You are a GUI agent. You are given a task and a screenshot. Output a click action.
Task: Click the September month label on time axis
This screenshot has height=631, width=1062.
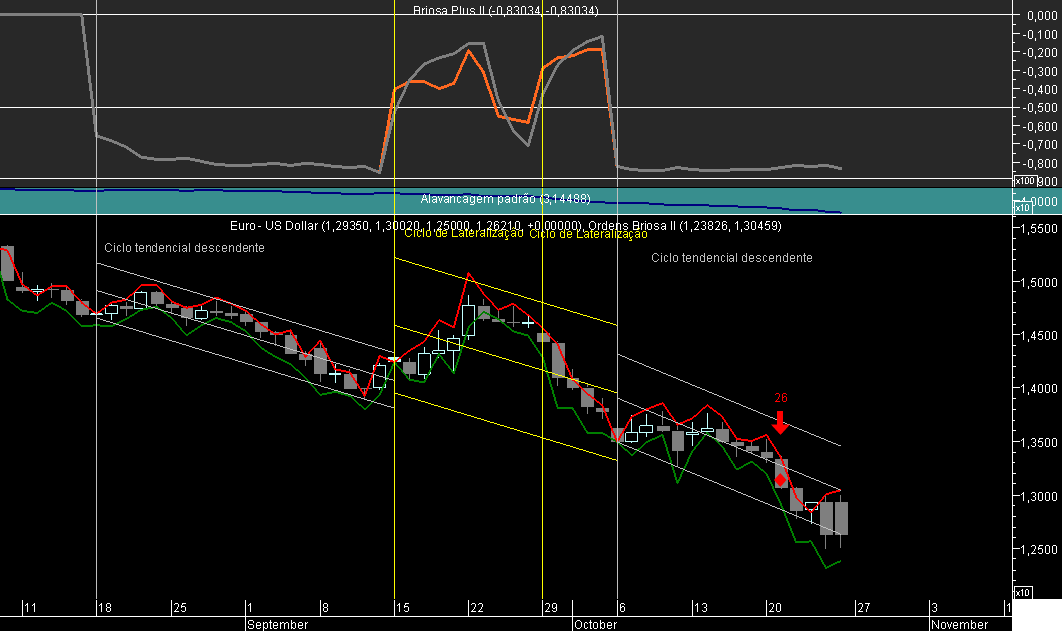click(x=278, y=624)
